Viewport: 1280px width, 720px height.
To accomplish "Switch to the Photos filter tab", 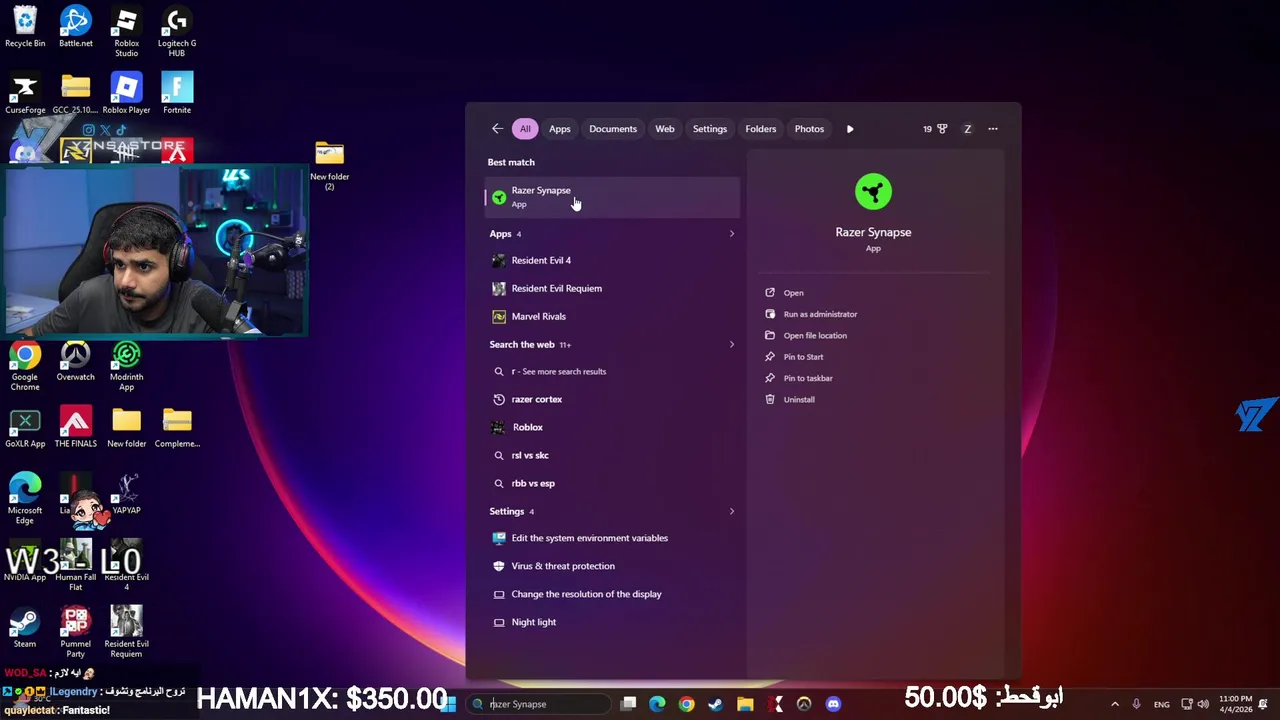I will point(809,129).
